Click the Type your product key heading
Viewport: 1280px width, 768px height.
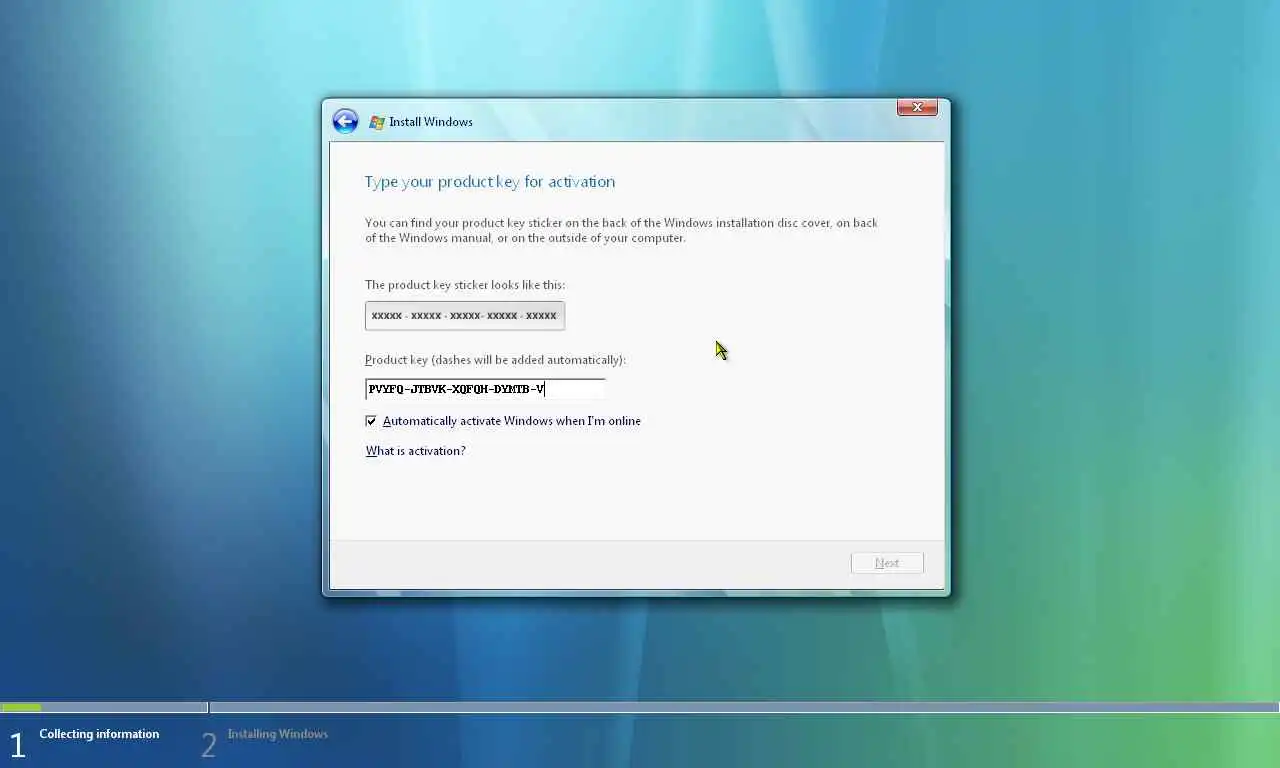(x=490, y=181)
